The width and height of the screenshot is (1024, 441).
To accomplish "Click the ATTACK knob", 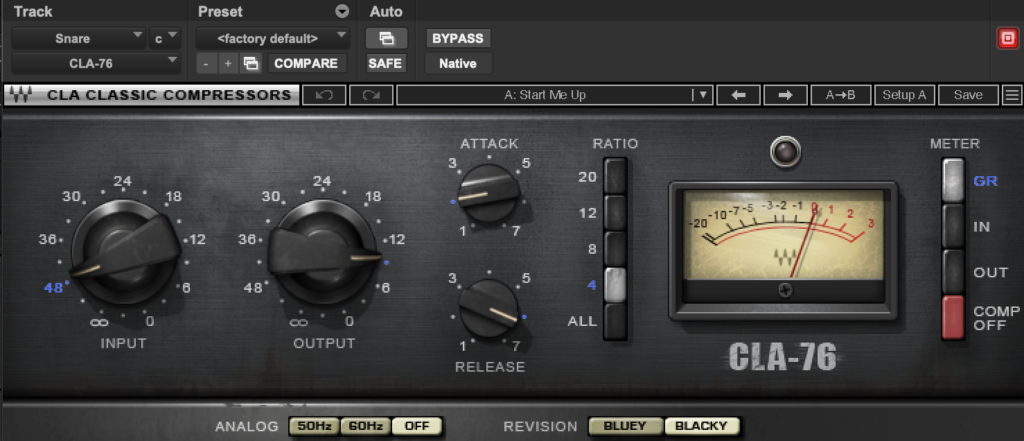I will pos(488,192).
